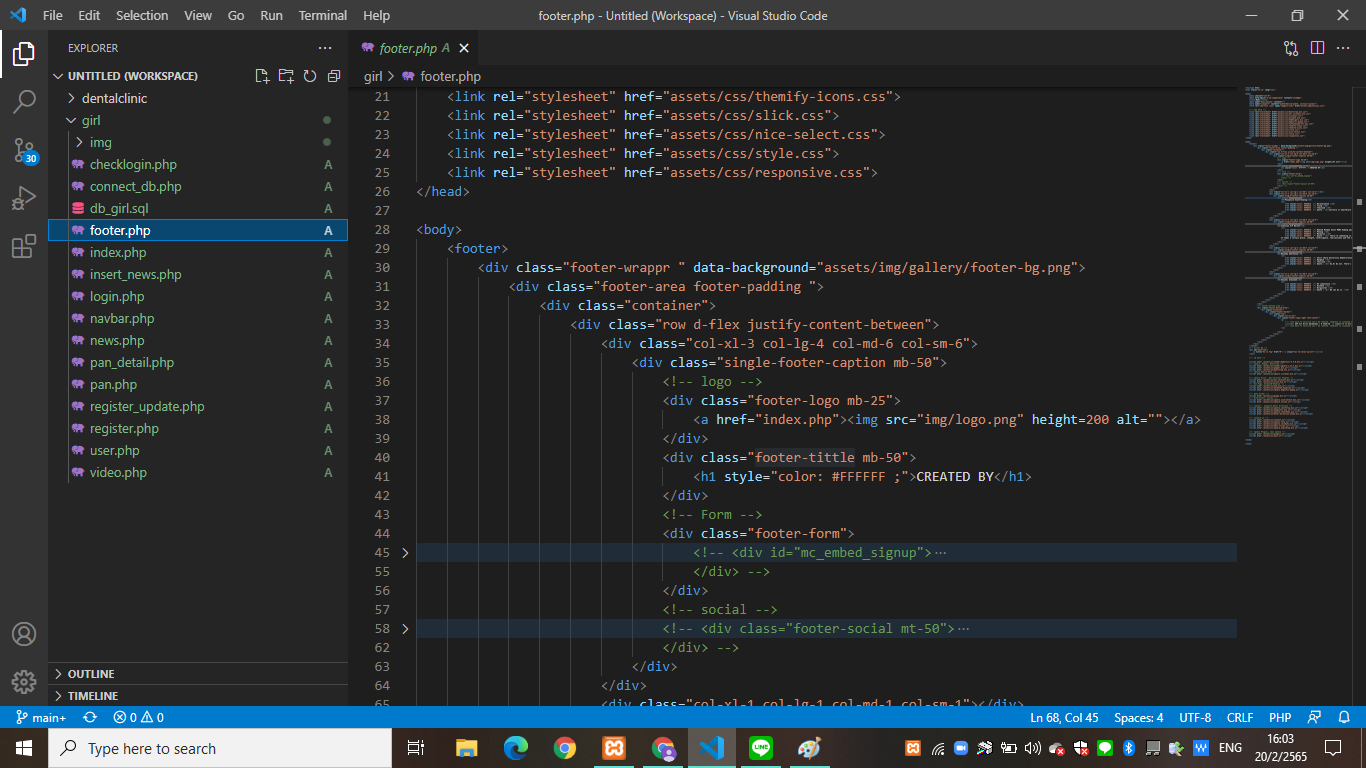
Task: Open the Selection menu
Action: [x=142, y=15]
